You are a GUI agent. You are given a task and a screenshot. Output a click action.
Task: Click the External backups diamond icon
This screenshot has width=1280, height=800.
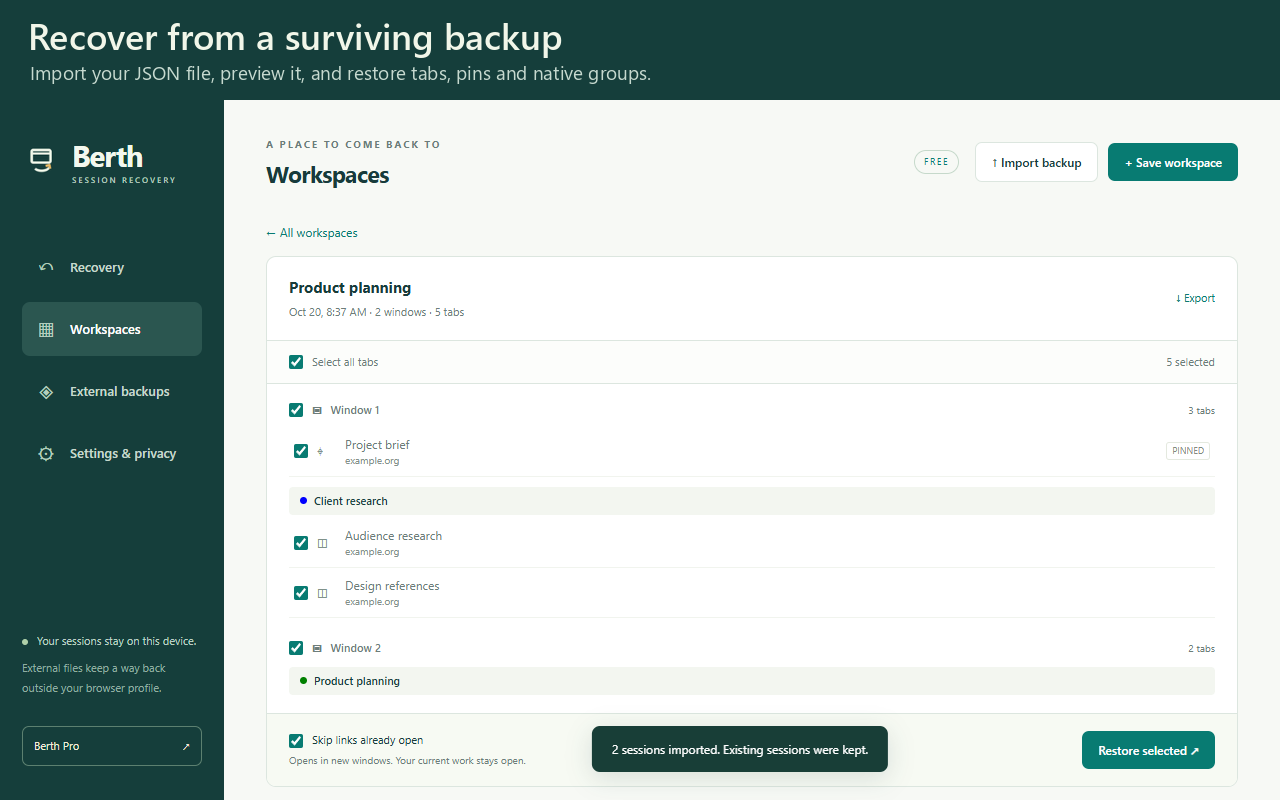coord(46,391)
